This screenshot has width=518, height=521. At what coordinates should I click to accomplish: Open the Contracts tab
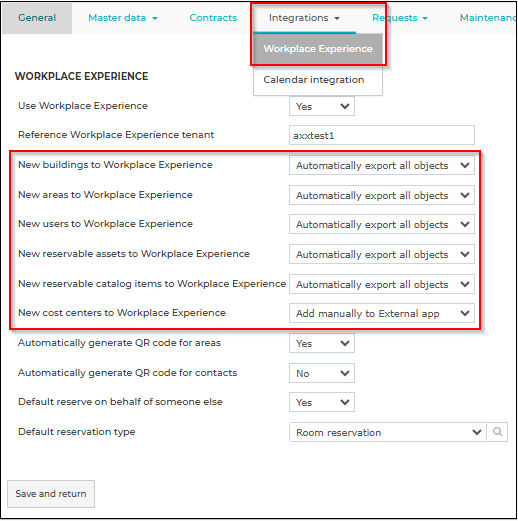[x=213, y=18]
